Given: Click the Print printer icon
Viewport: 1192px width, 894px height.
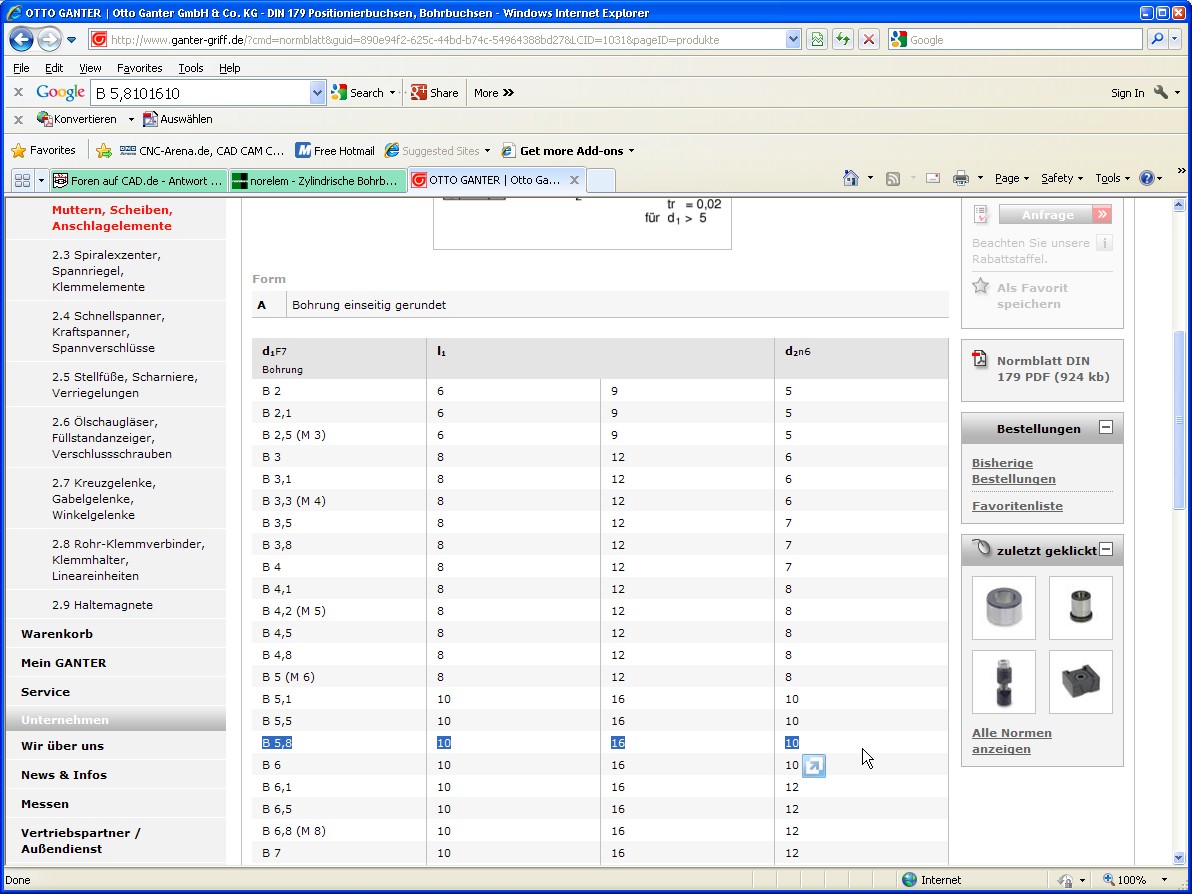Looking at the screenshot, I should coord(961,179).
